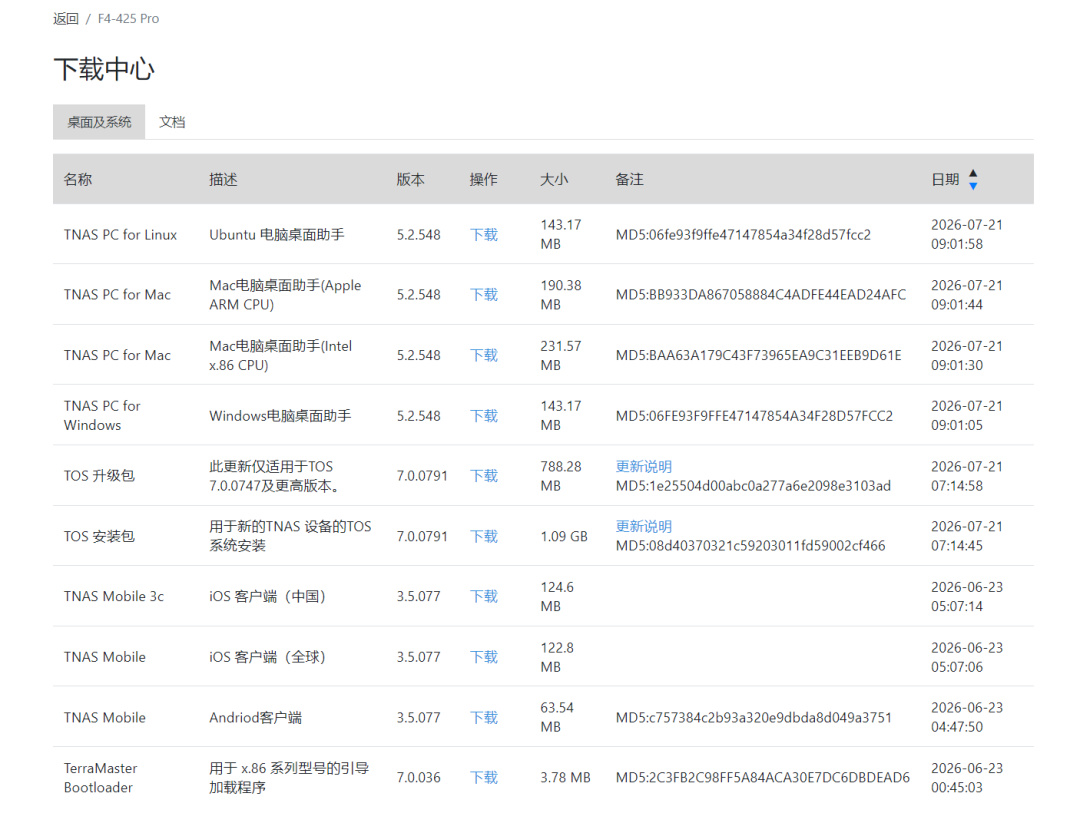Select description Mac电脑桌面助手(Apple ARM CPU)

pyautogui.click(x=285, y=295)
